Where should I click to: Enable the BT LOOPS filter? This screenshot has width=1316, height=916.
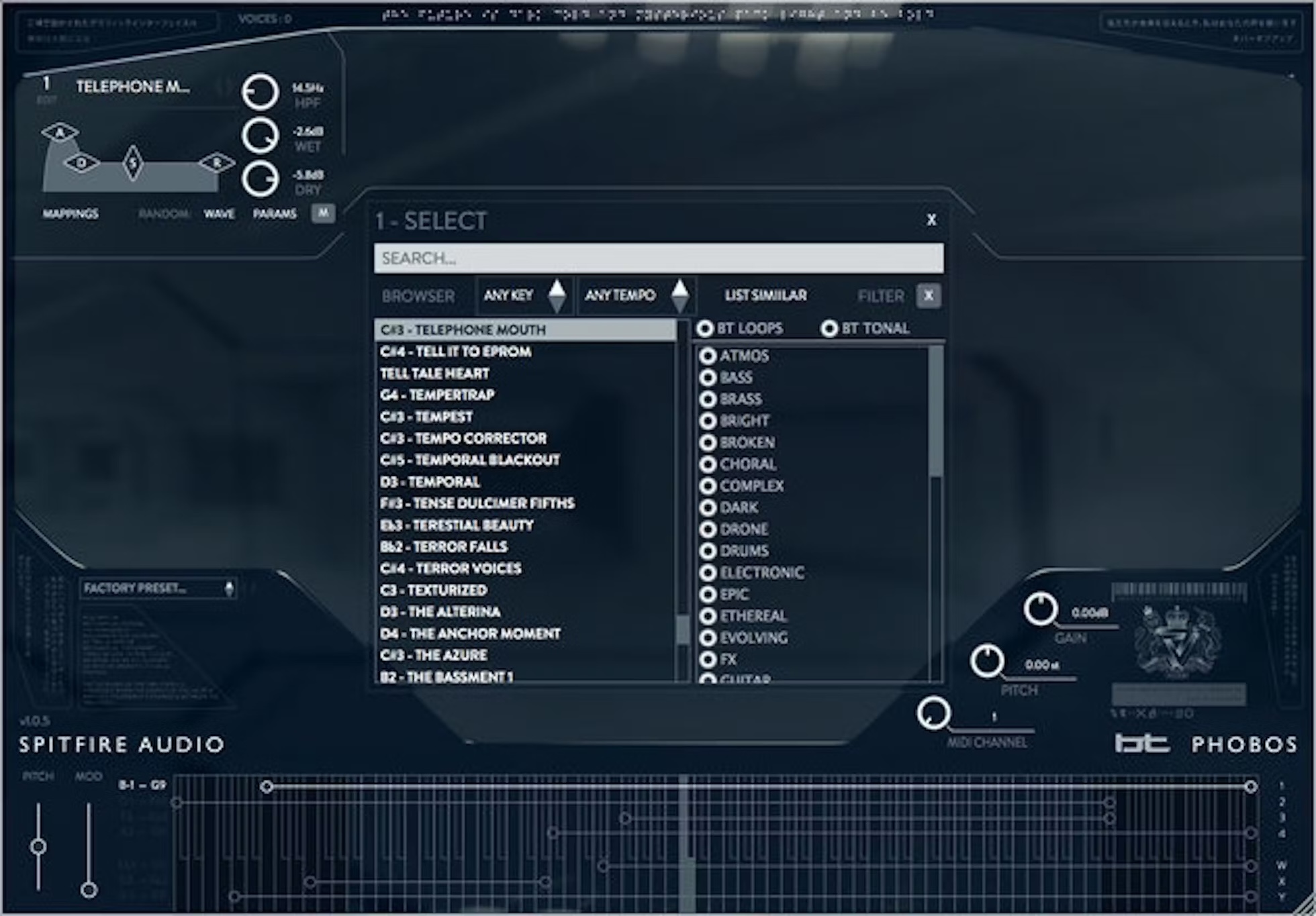[x=704, y=328]
